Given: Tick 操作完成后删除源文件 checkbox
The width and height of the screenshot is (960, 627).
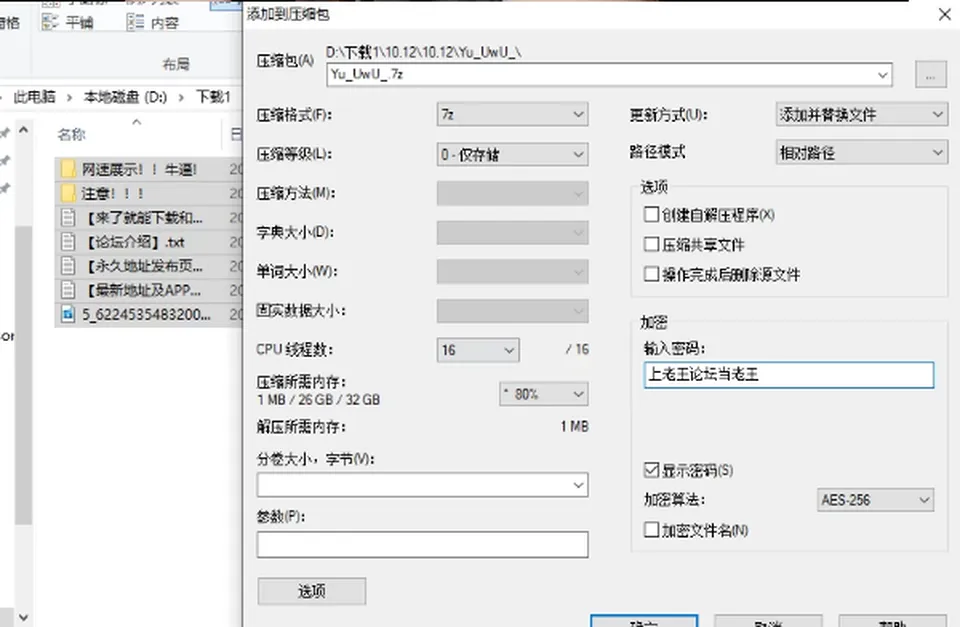Looking at the screenshot, I should pos(651,274).
